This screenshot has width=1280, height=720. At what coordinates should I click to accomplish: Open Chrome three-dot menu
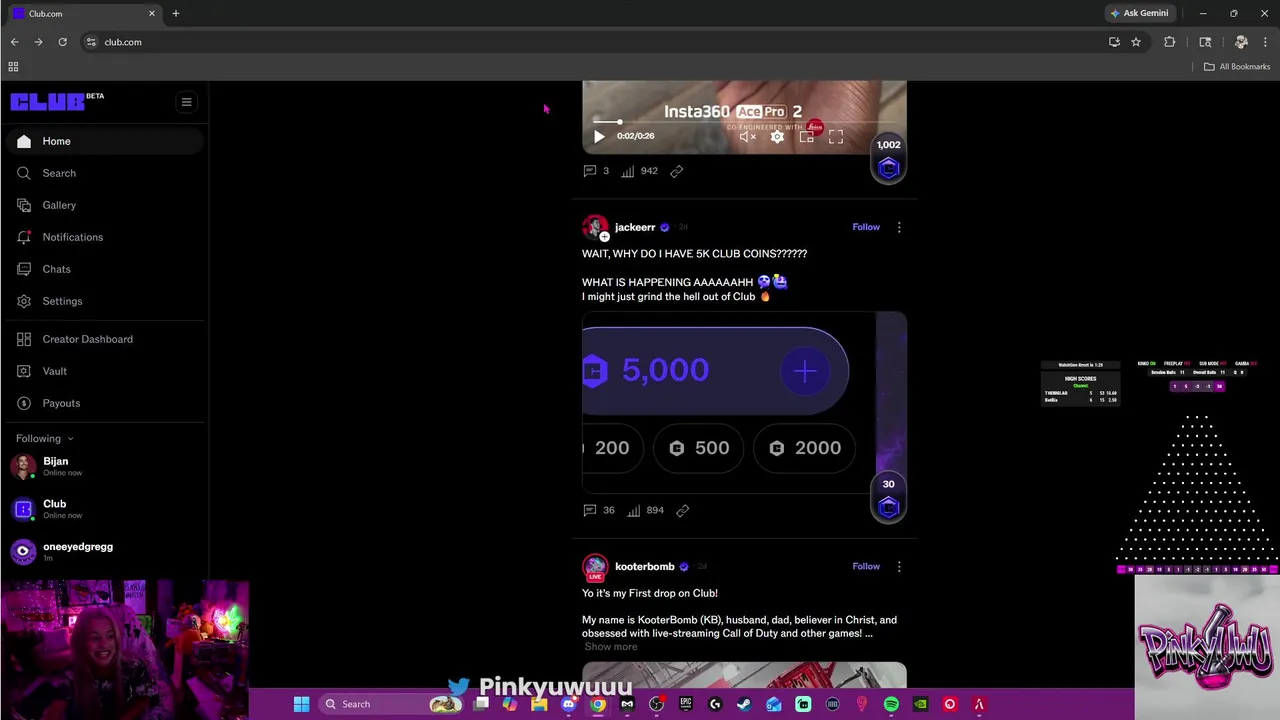pyautogui.click(x=1264, y=42)
